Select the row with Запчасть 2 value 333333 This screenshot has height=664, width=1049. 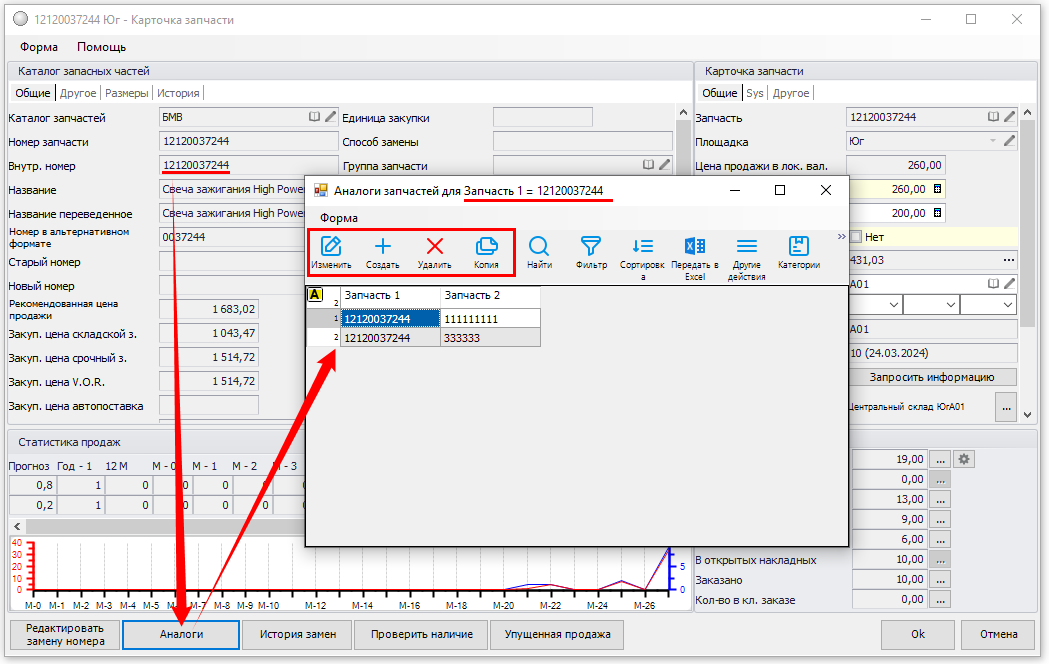[490, 338]
